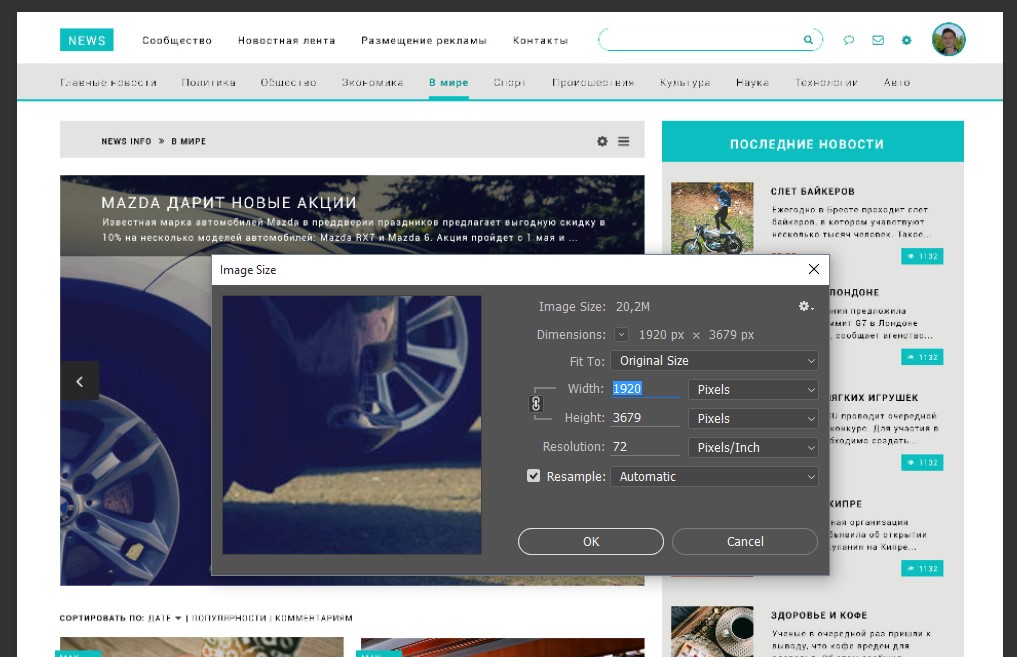Image resolution: width=1017 pixels, height=657 pixels.
Task: Expand the Dimensions unit arrow
Action: pyautogui.click(x=621, y=335)
